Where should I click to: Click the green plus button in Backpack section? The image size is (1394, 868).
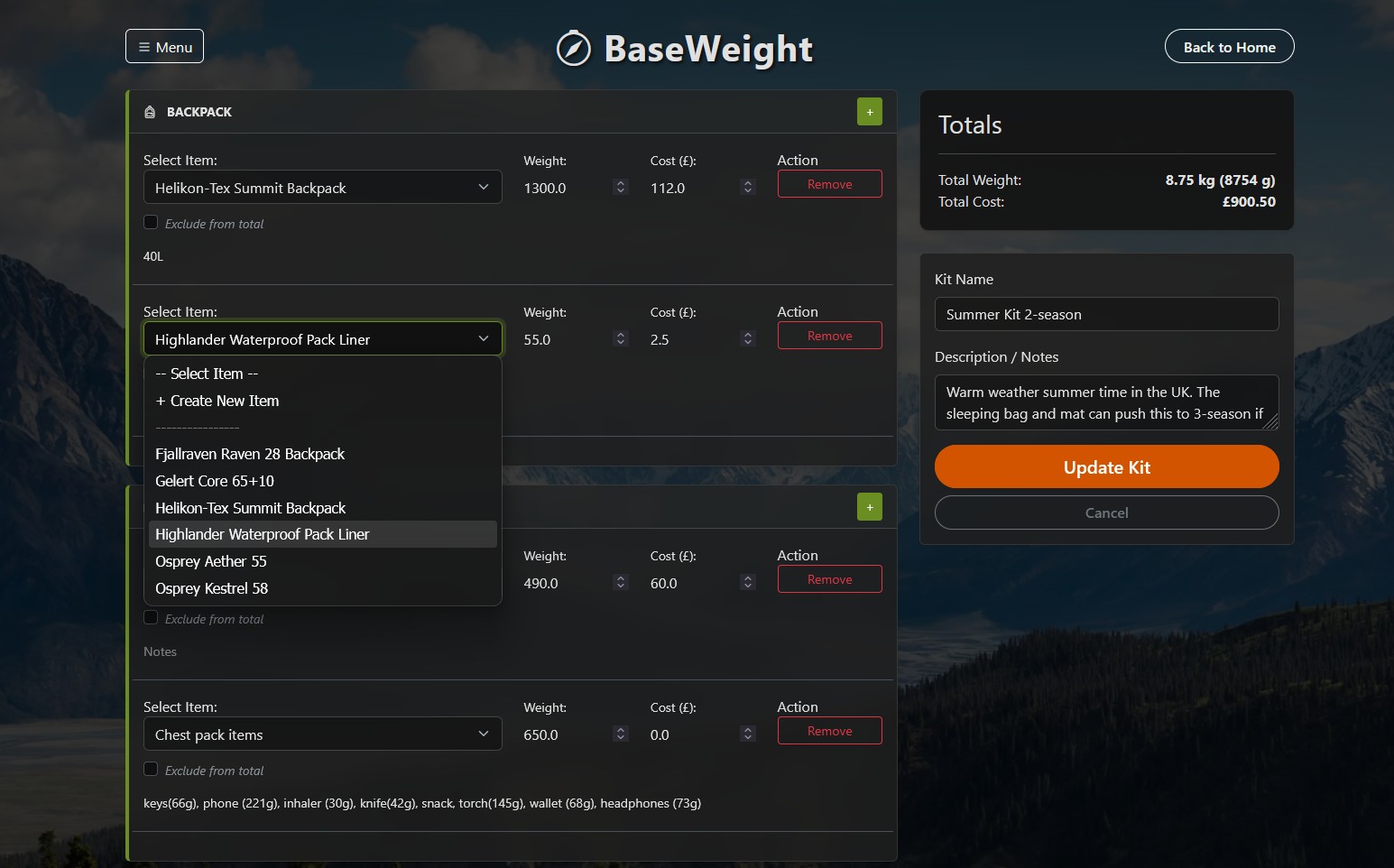pyautogui.click(x=869, y=112)
